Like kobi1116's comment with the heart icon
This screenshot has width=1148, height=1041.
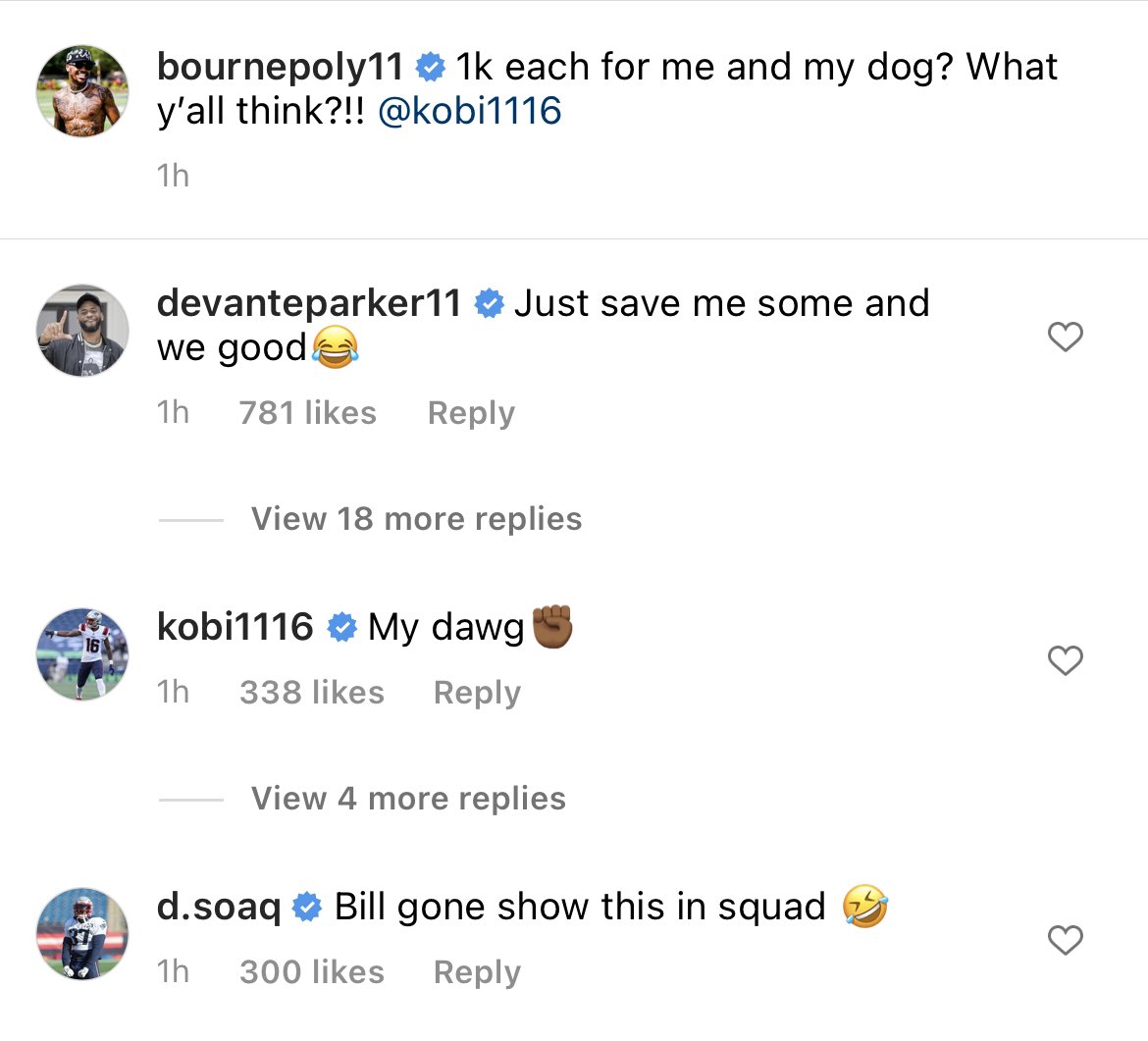pyautogui.click(x=1065, y=661)
